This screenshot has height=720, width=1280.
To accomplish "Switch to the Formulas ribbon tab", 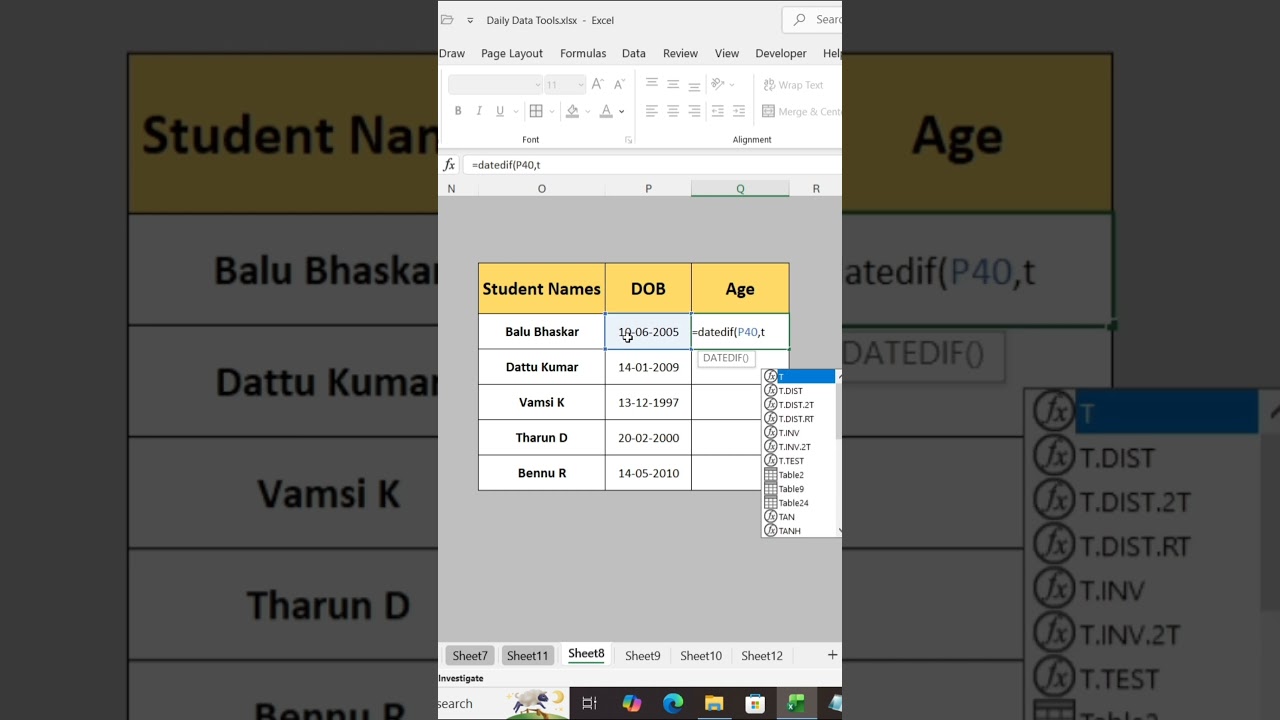I will pyautogui.click(x=583, y=53).
